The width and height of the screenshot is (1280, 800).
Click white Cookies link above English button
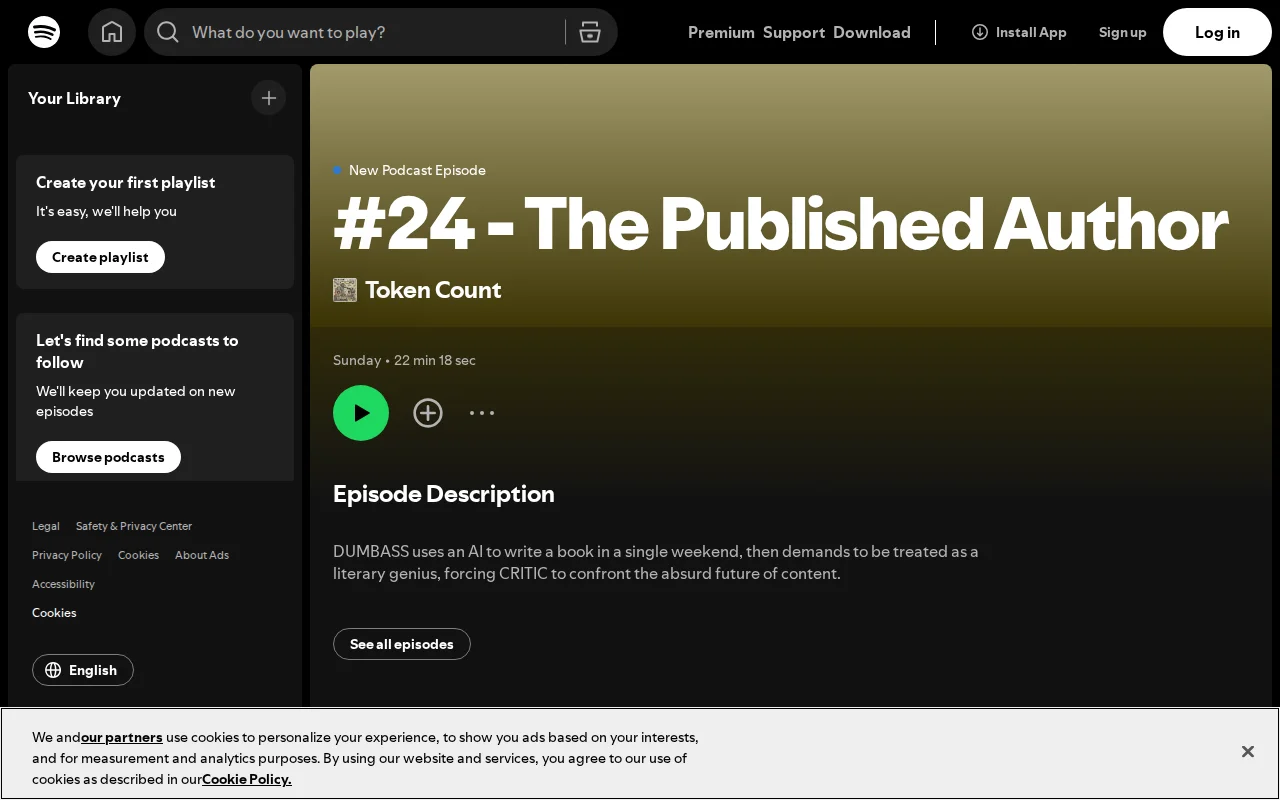click(54, 613)
